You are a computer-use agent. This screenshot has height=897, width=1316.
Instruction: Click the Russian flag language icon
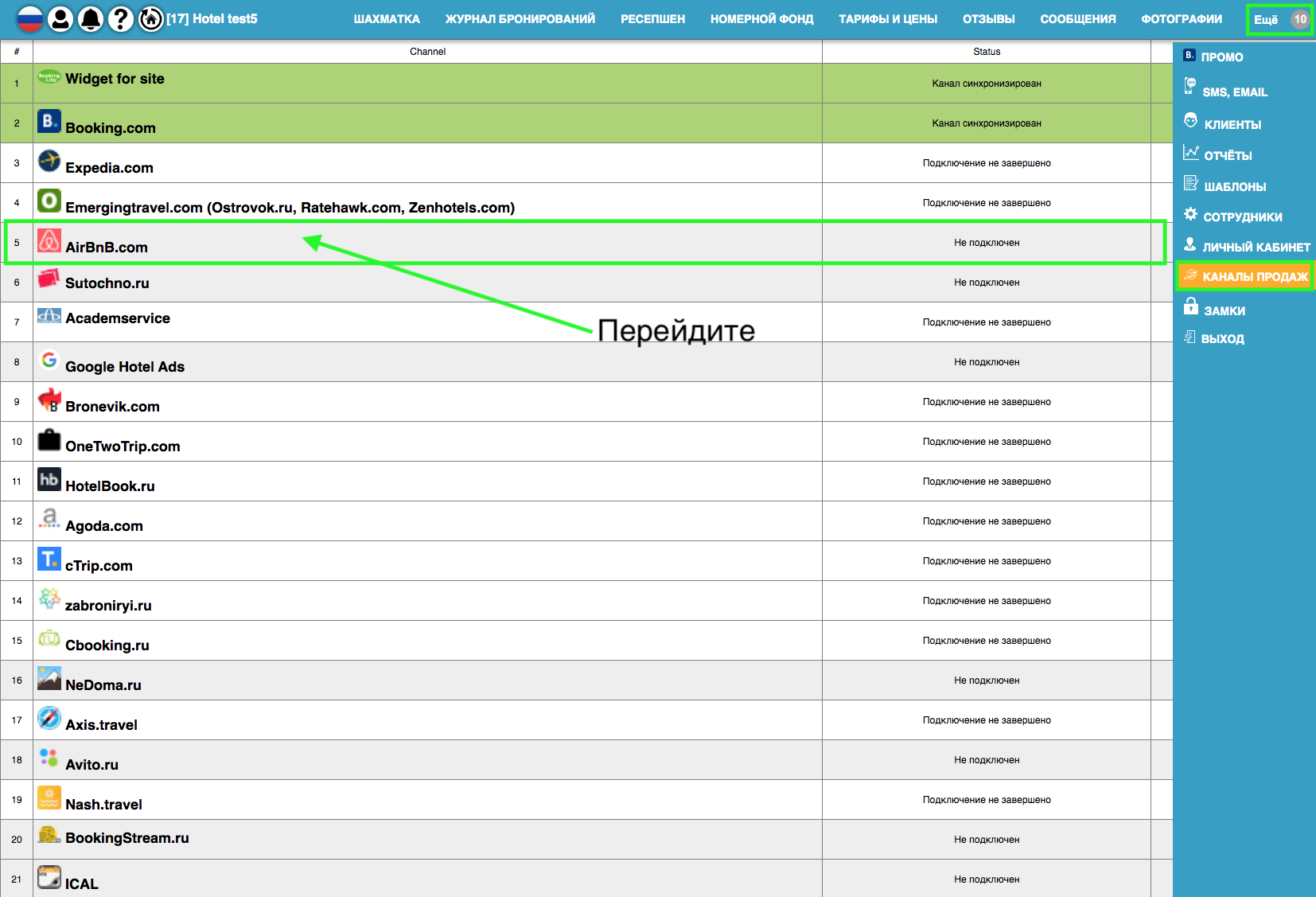click(30, 18)
